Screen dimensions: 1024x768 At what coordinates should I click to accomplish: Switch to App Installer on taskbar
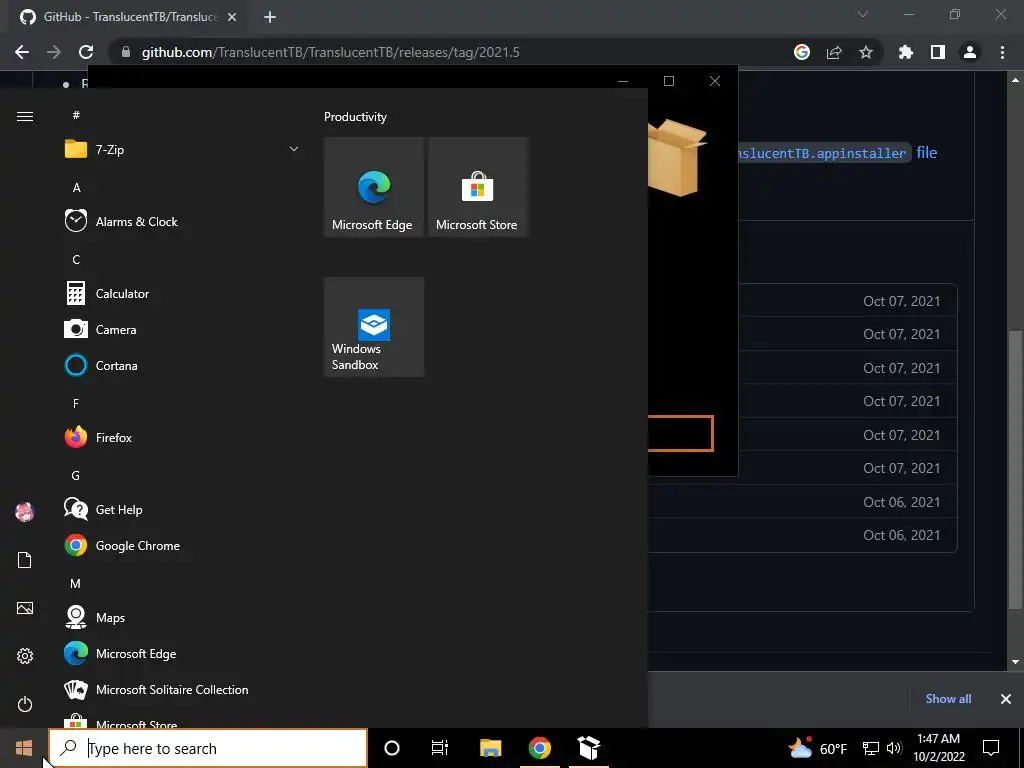(589, 748)
